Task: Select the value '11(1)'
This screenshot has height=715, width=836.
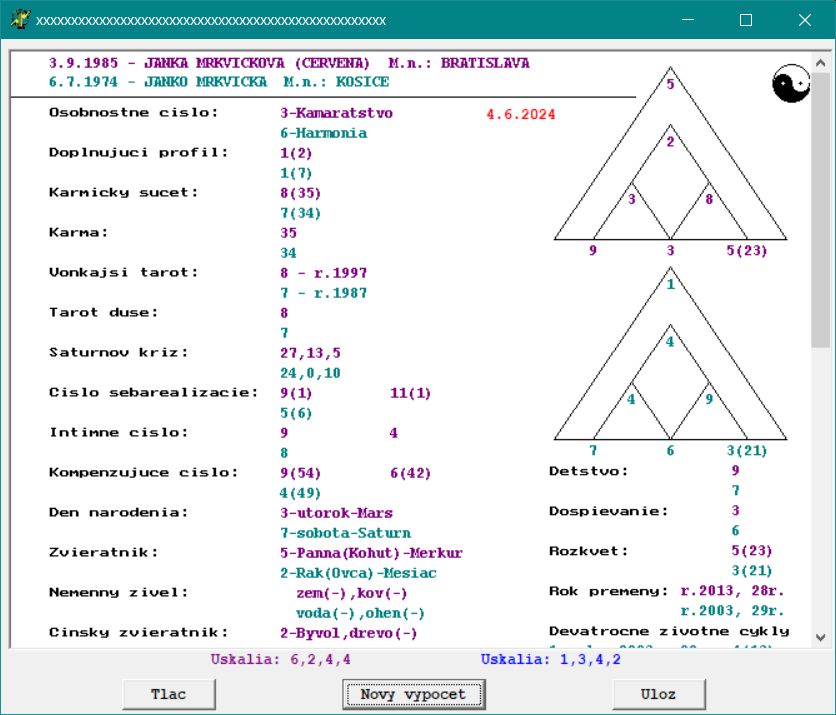Action: 410,393
